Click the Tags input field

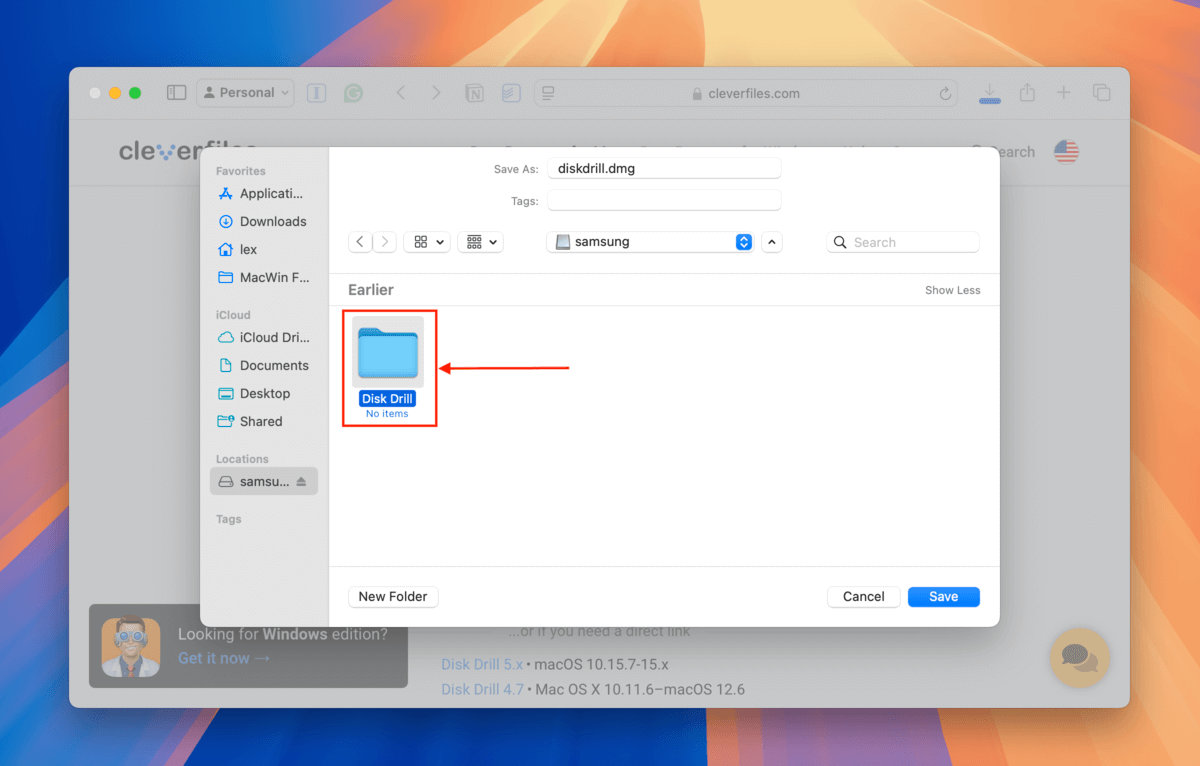click(x=664, y=201)
